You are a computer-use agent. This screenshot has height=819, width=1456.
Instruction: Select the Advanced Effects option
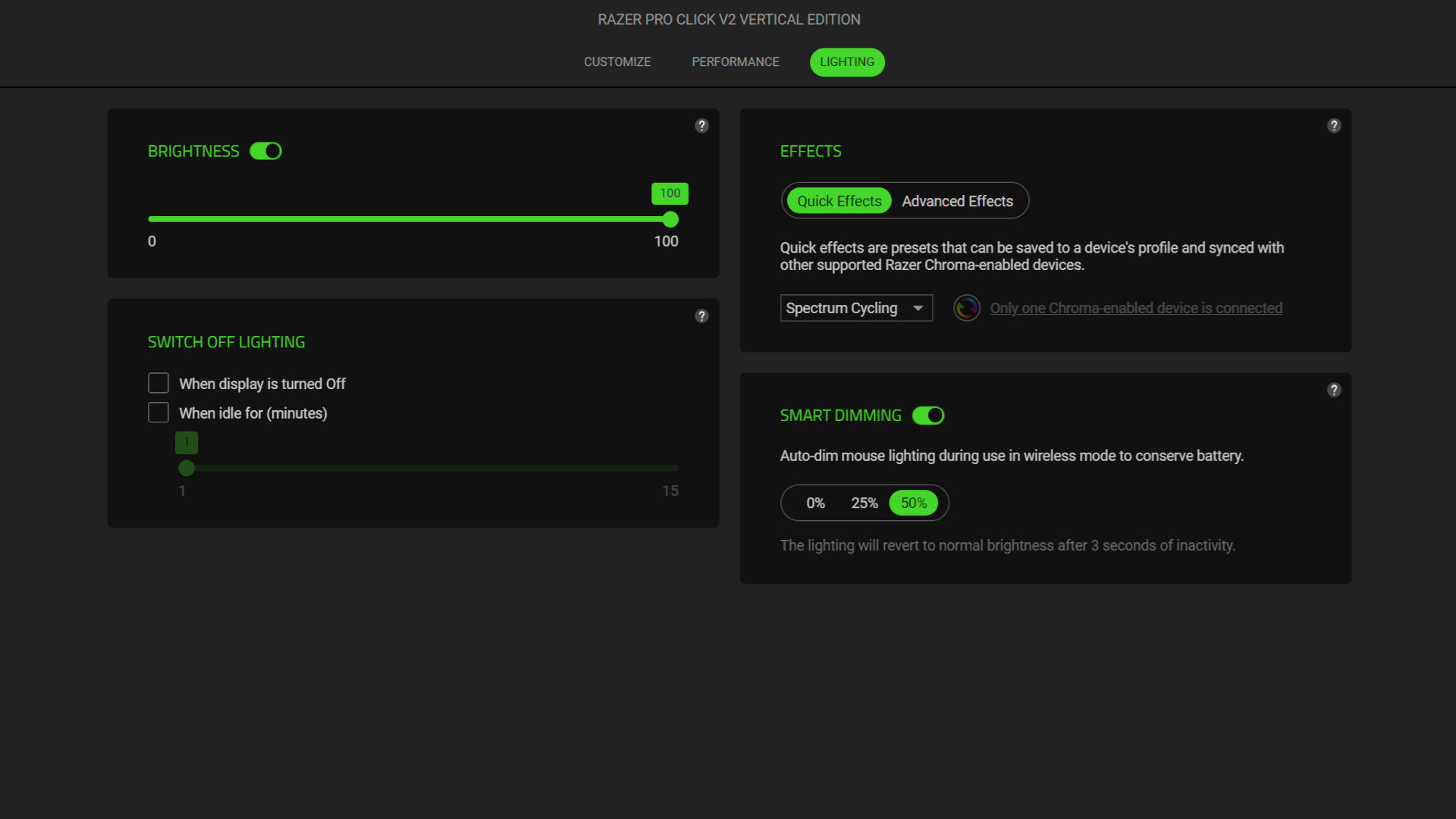pyautogui.click(x=957, y=200)
